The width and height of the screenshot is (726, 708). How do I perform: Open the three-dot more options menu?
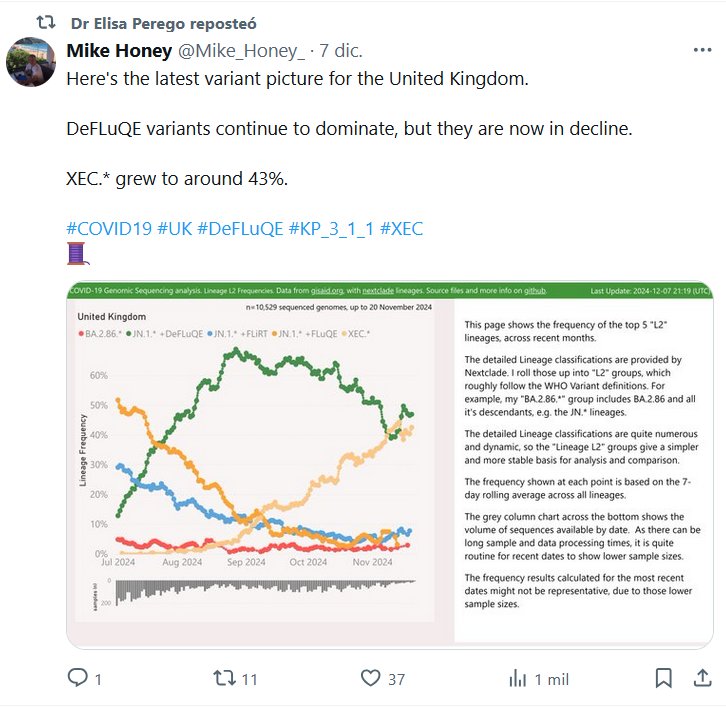(701, 50)
